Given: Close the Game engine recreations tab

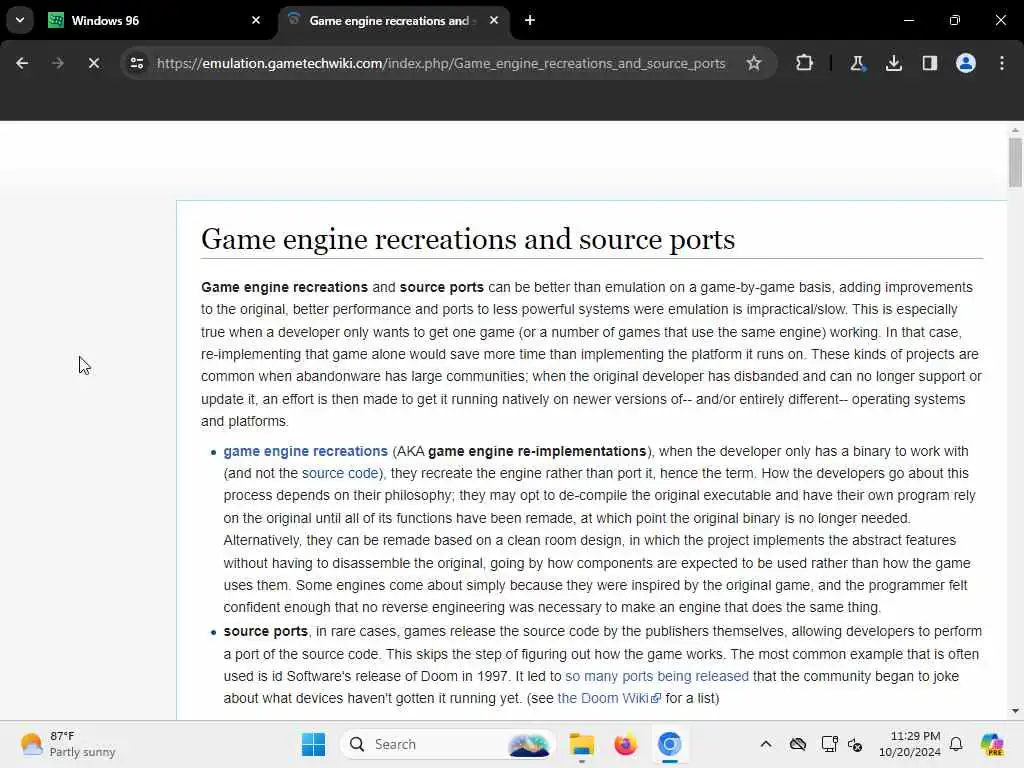Looking at the screenshot, I should pyautogui.click(x=494, y=20).
